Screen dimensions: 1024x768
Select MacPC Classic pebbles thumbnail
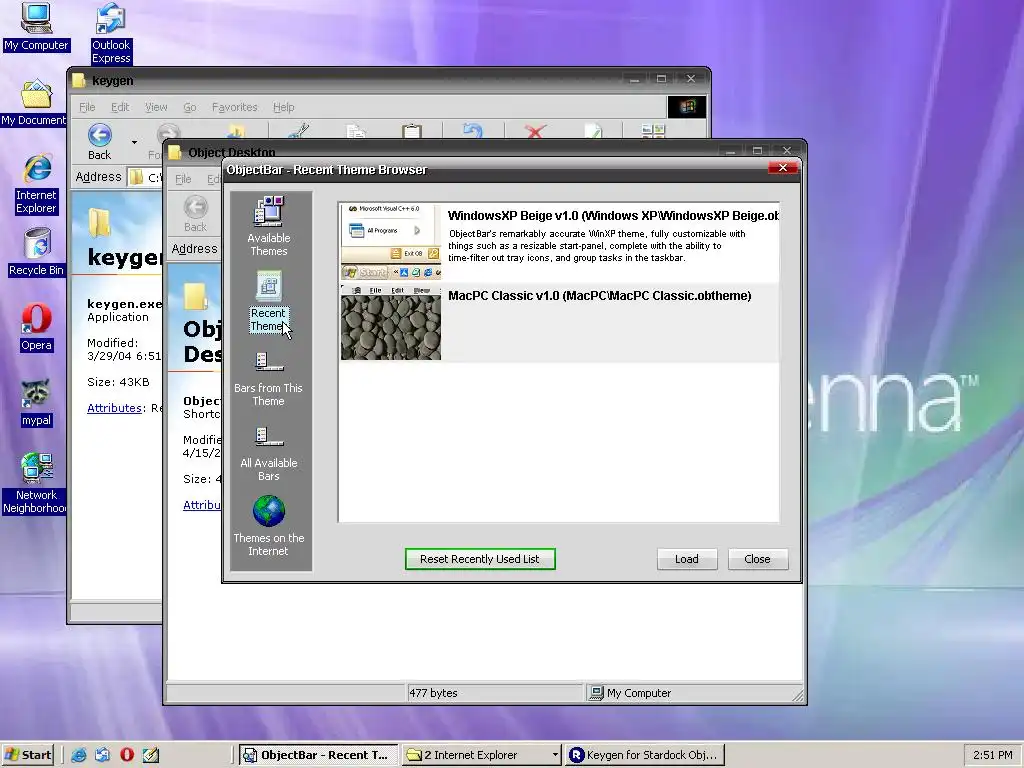(x=391, y=322)
